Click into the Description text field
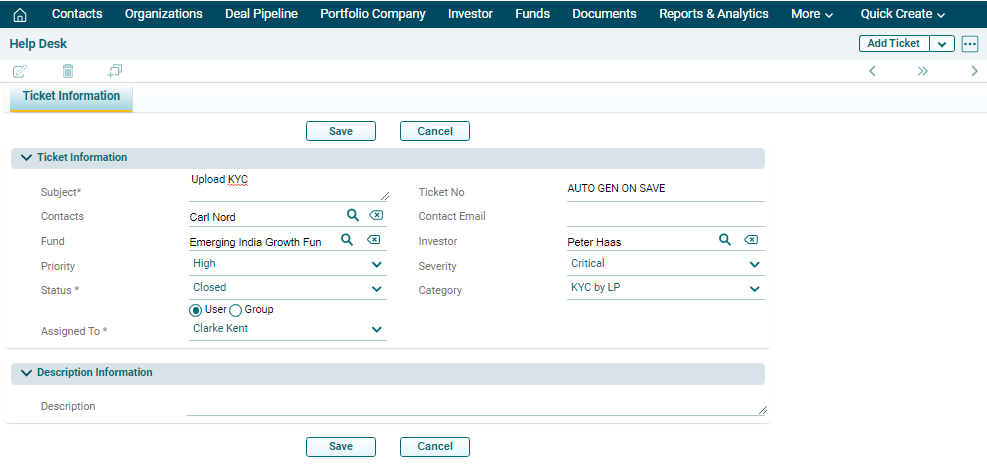 (476, 406)
